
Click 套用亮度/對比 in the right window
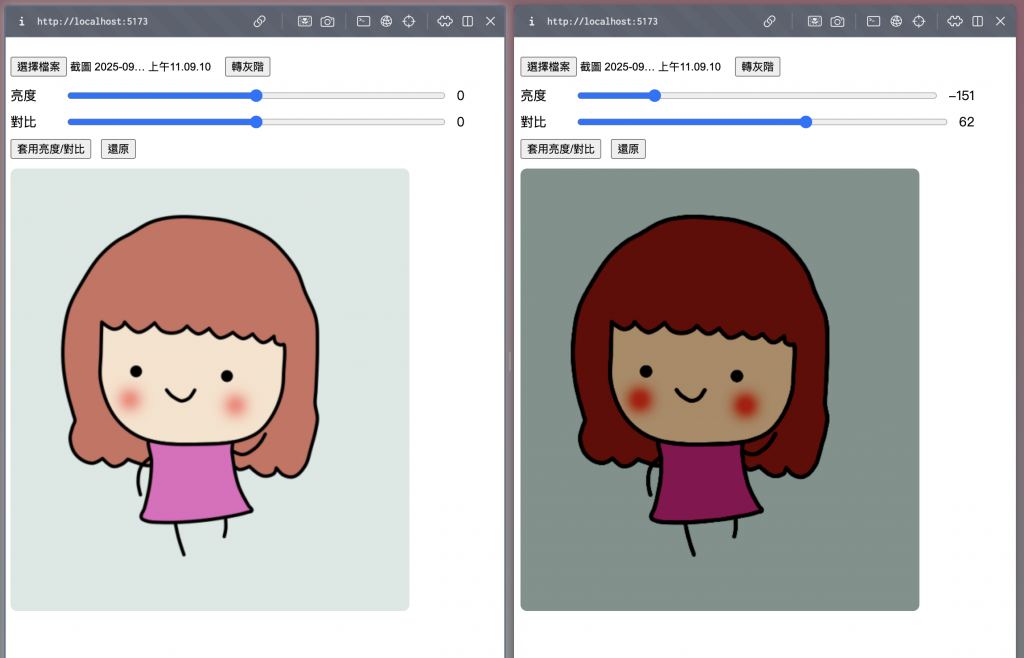[561, 149]
